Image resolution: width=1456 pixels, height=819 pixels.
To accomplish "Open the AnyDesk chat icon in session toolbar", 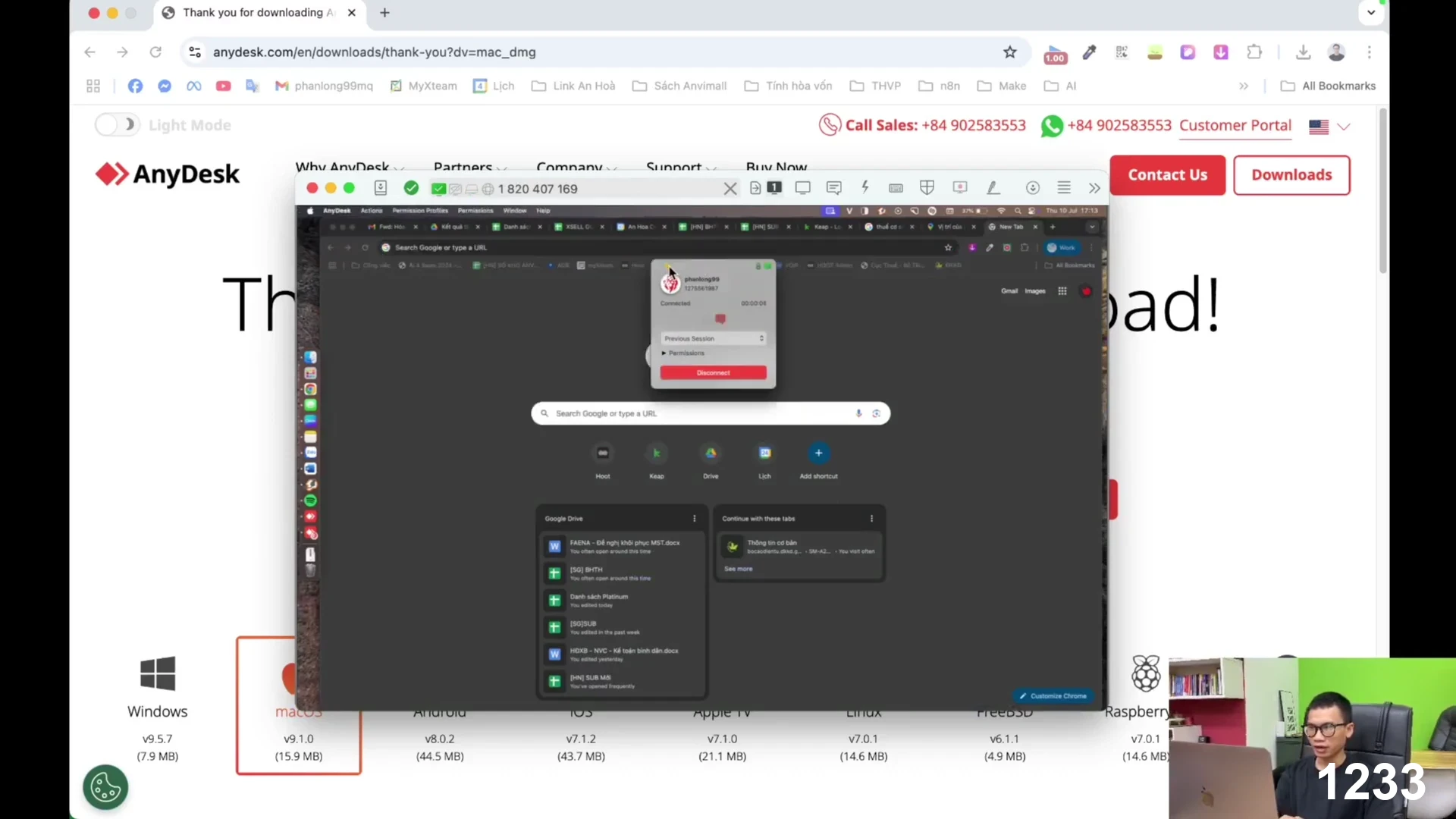I will pos(834,188).
